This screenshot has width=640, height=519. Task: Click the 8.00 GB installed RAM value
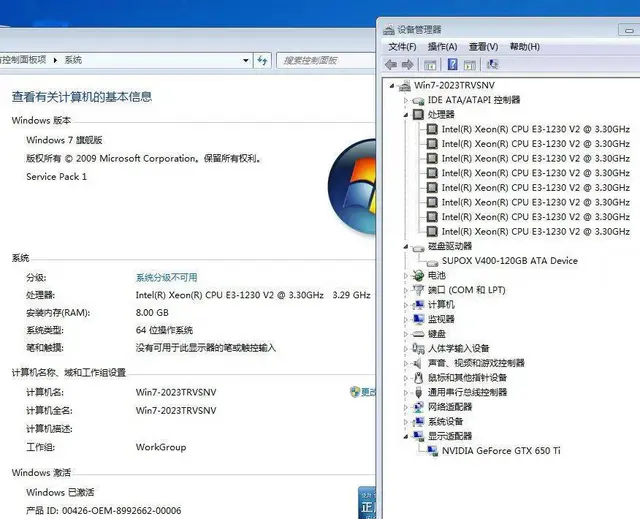coord(152,313)
